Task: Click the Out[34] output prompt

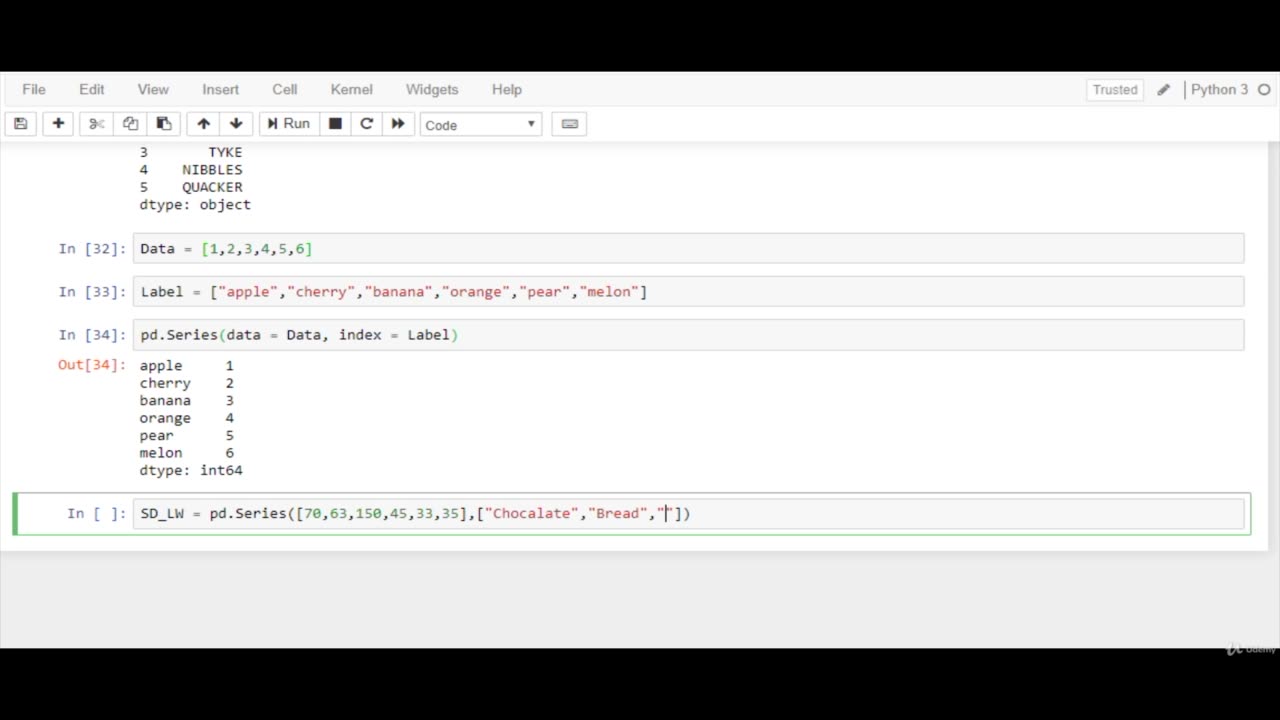Action: tap(92, 365)
